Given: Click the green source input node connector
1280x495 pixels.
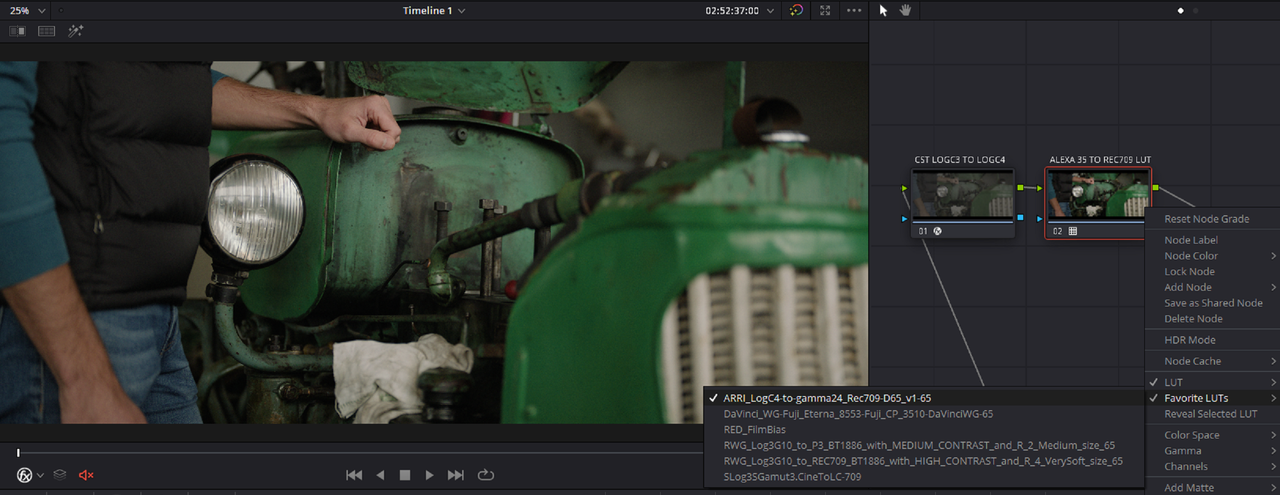Looking at the screenshot, I should (x=905, y=187).
